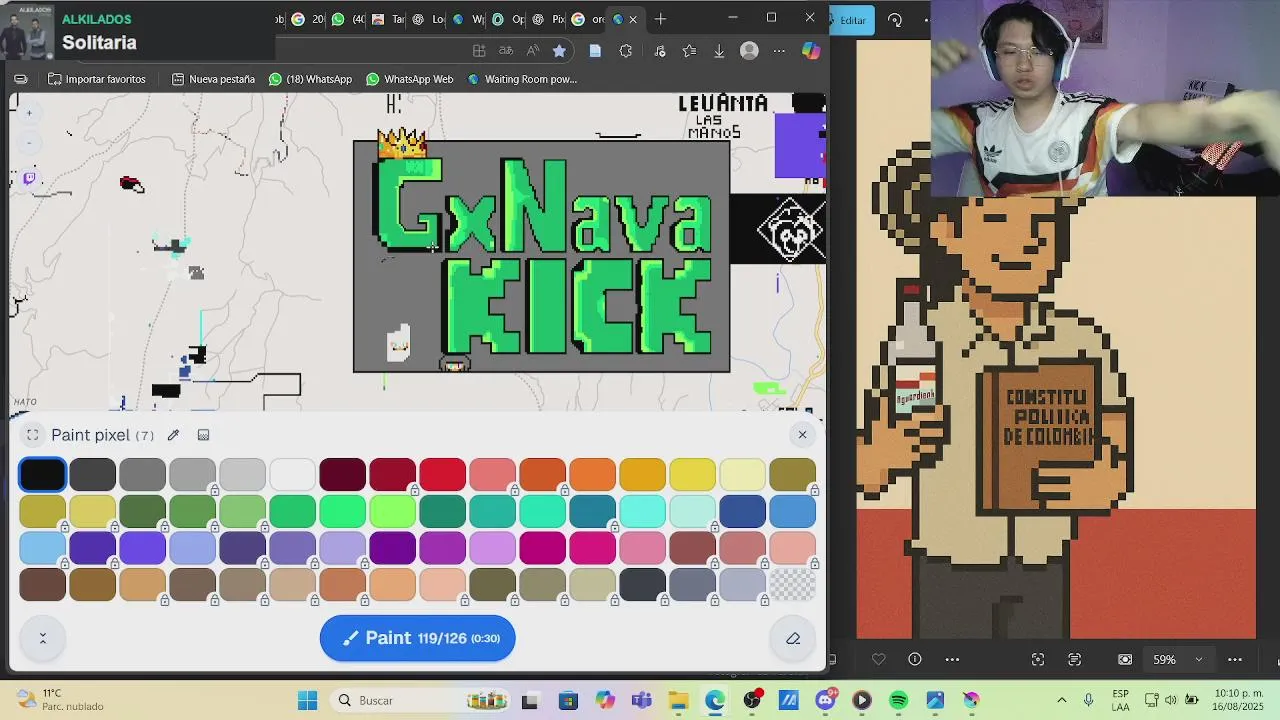Expand the Paint pixel panel to fullscreen
The image size is (1280, 720).
pyautogui.click(x=33, y=435)
